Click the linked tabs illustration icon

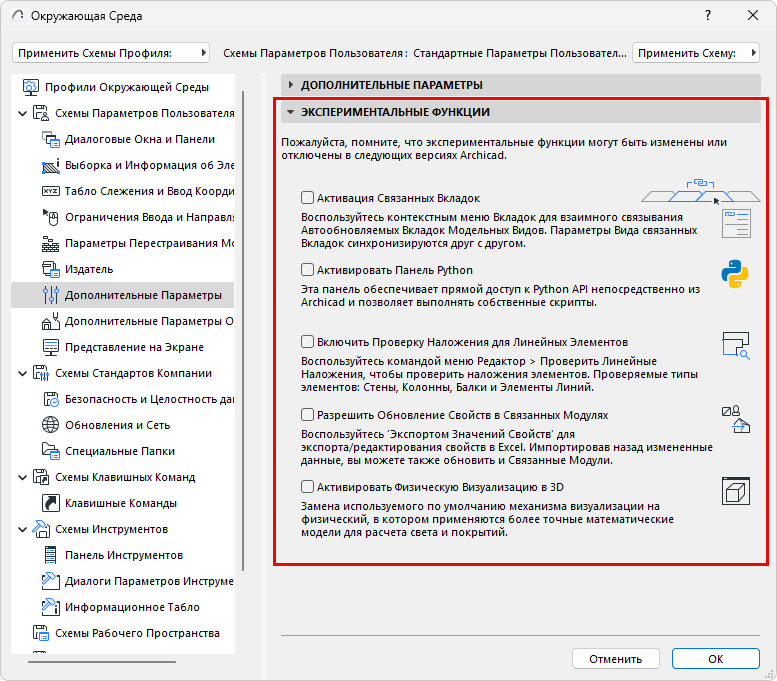701,192
